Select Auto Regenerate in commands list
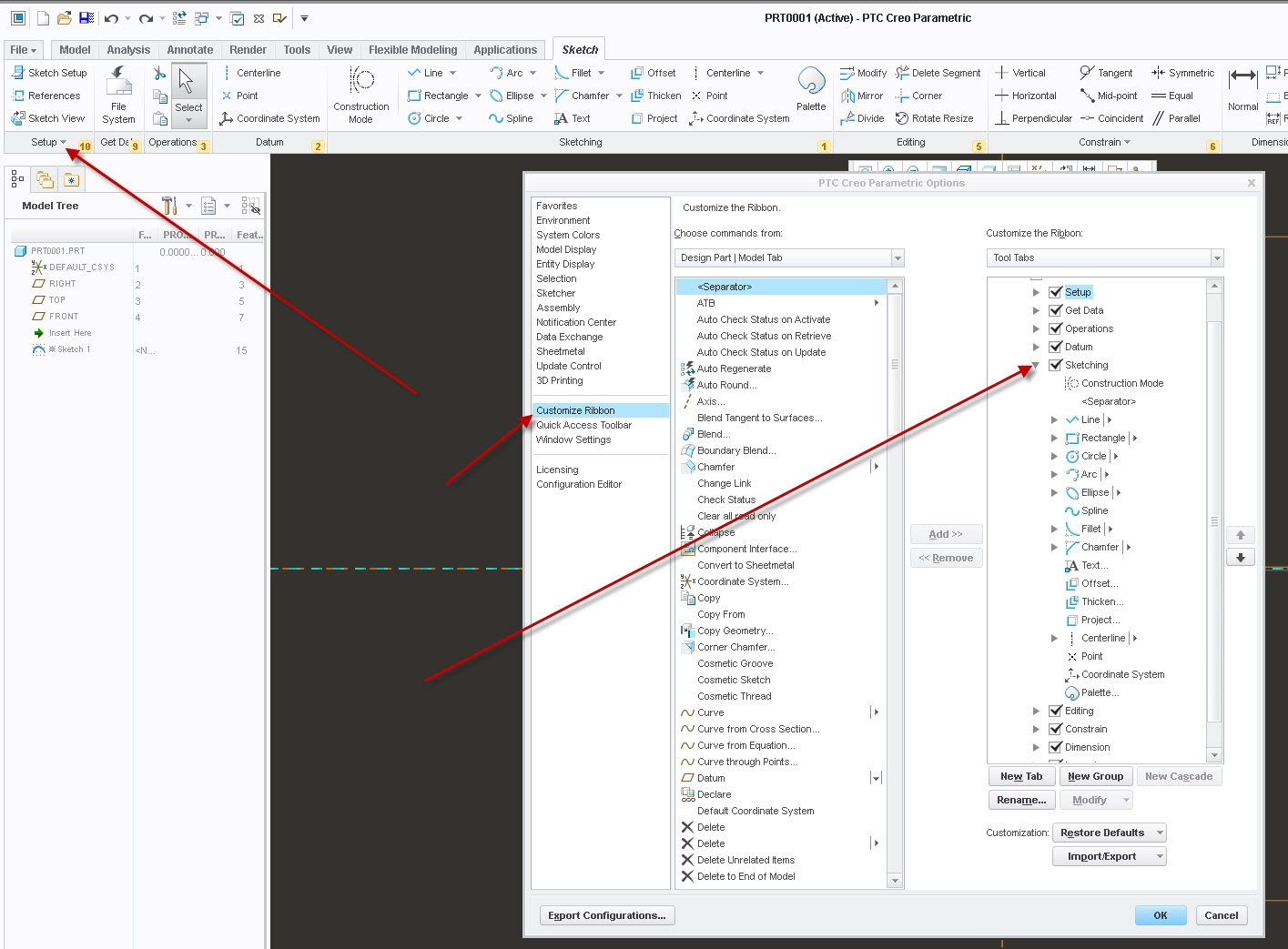1288x949 pixels. 734,368
